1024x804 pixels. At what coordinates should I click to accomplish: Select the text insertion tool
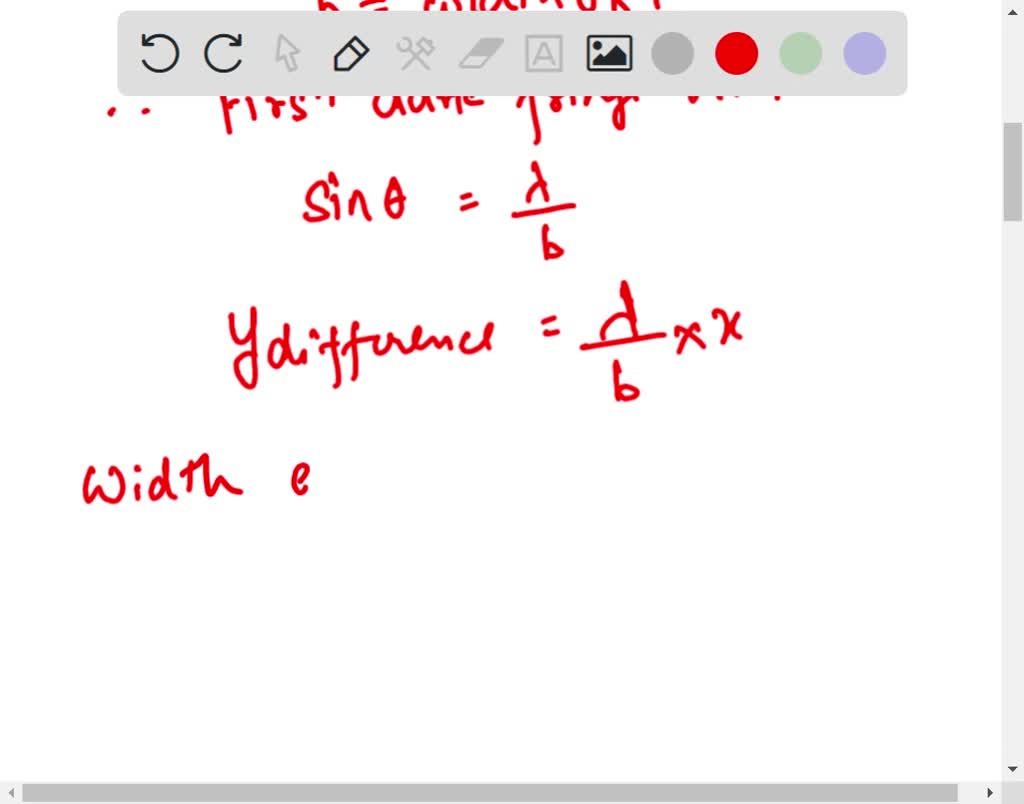tap(544, 54)
